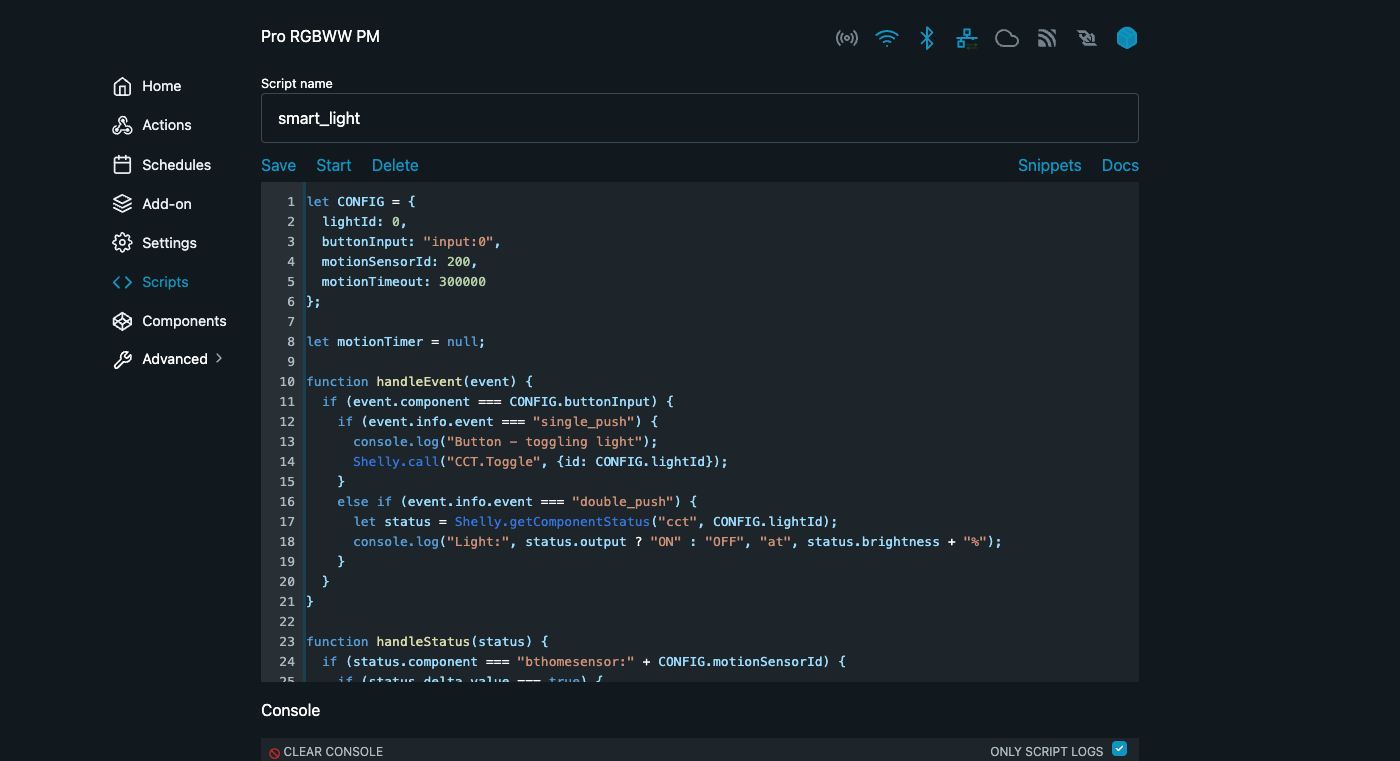
Task: Click the access point broadcast icon
Action: coord(847,38)
